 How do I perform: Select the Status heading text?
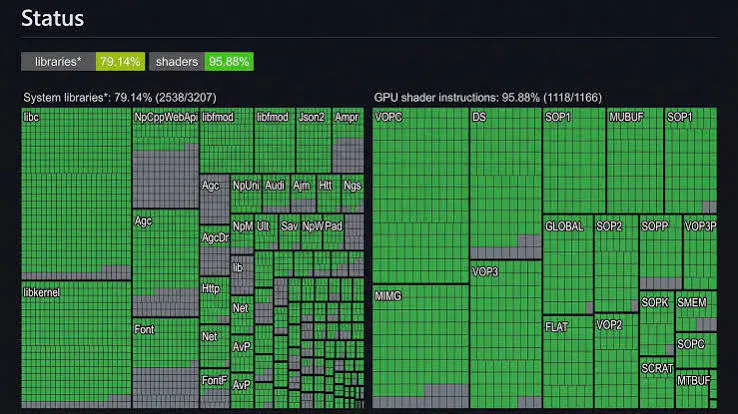pyautogui.click(x=53, y=18)
